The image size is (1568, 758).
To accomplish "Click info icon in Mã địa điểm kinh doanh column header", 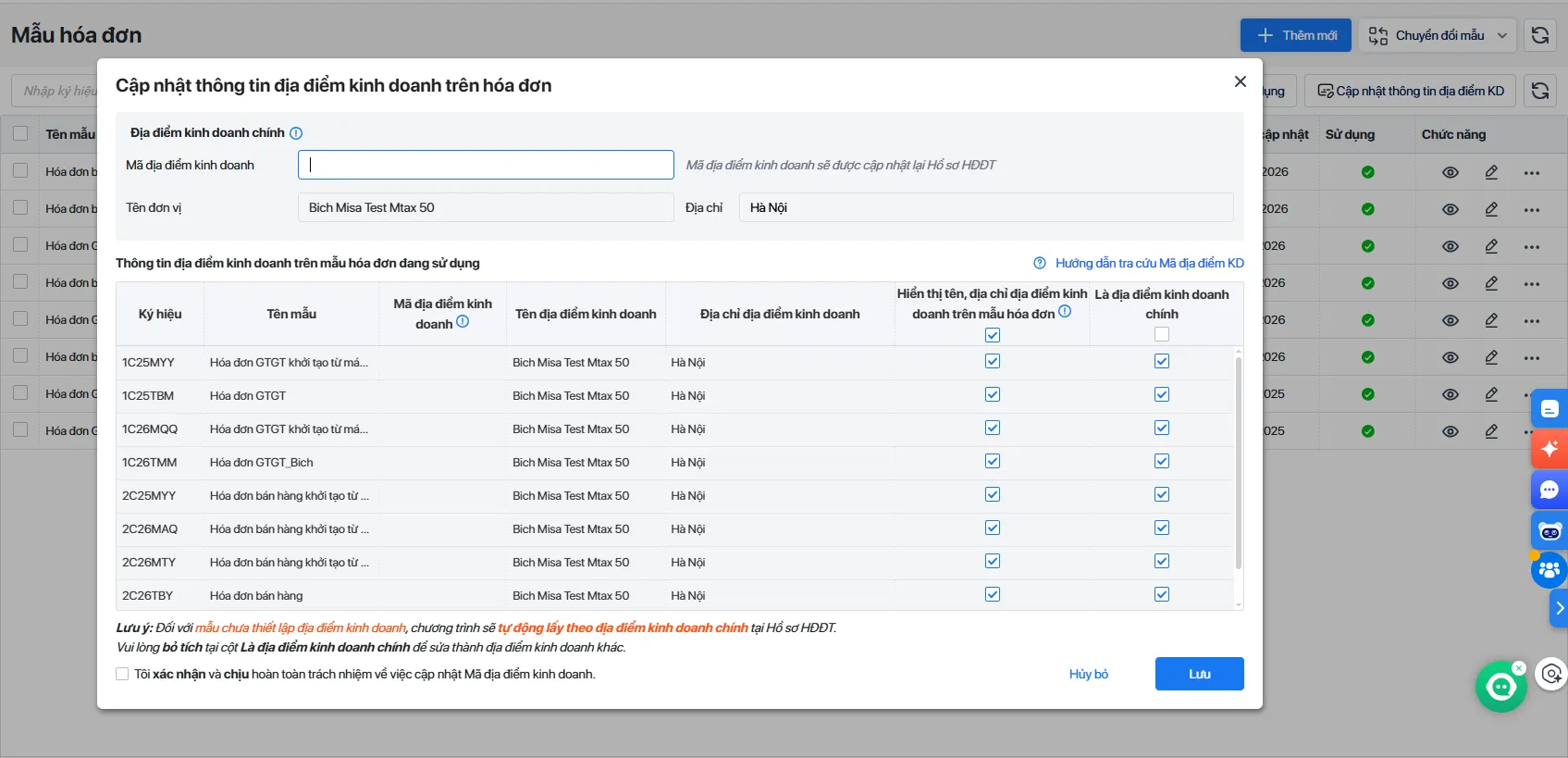I will (463, 322).
